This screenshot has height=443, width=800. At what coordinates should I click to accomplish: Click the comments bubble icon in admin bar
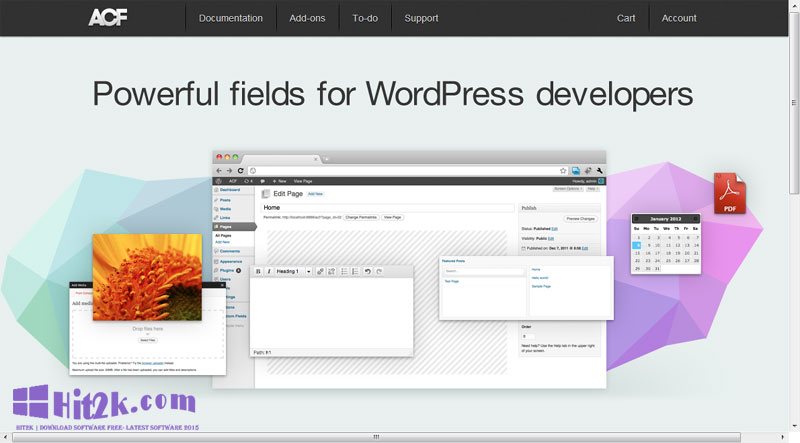262,181
